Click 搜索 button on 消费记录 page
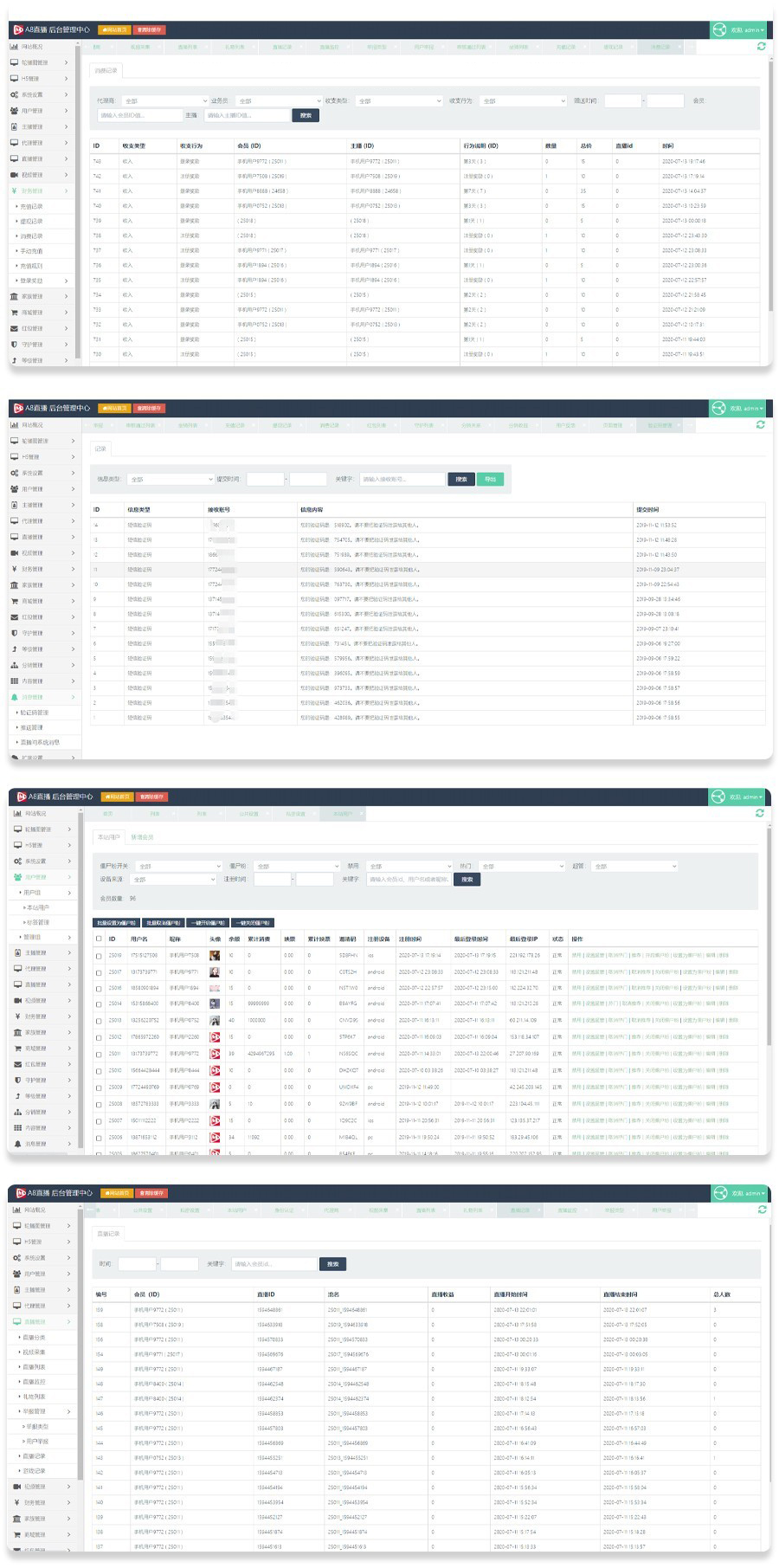The image size is (779, 1568). pyautogui.click(x=306, y=115)
